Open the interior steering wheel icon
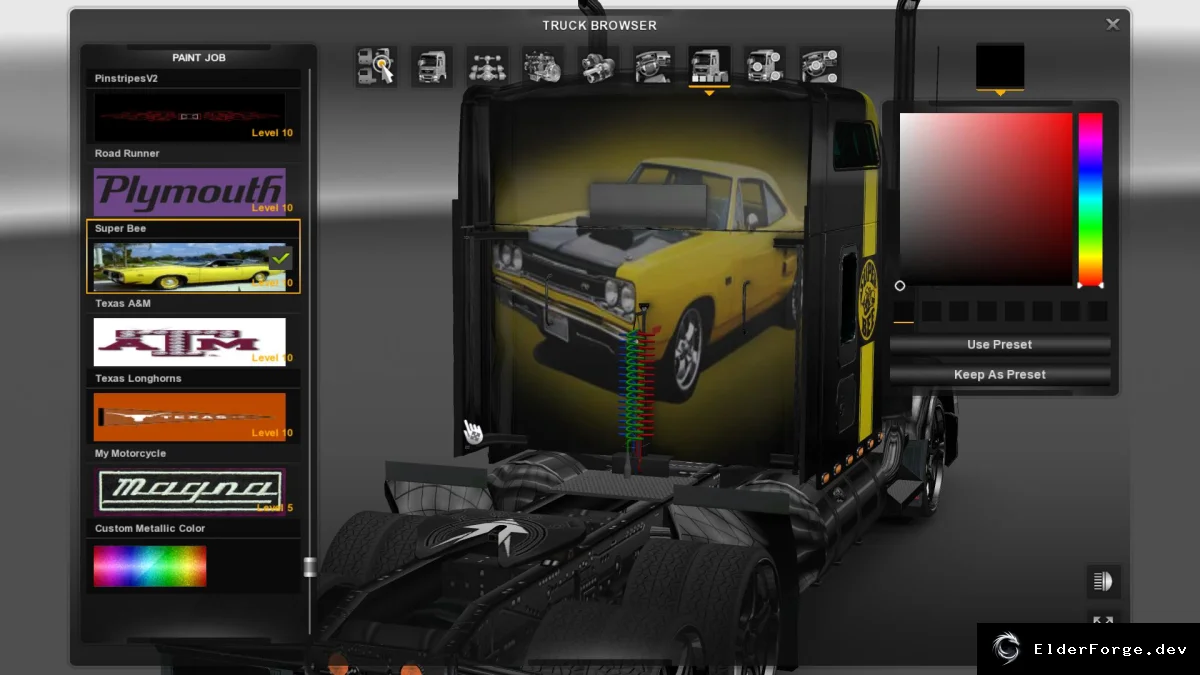 point(654,67)
